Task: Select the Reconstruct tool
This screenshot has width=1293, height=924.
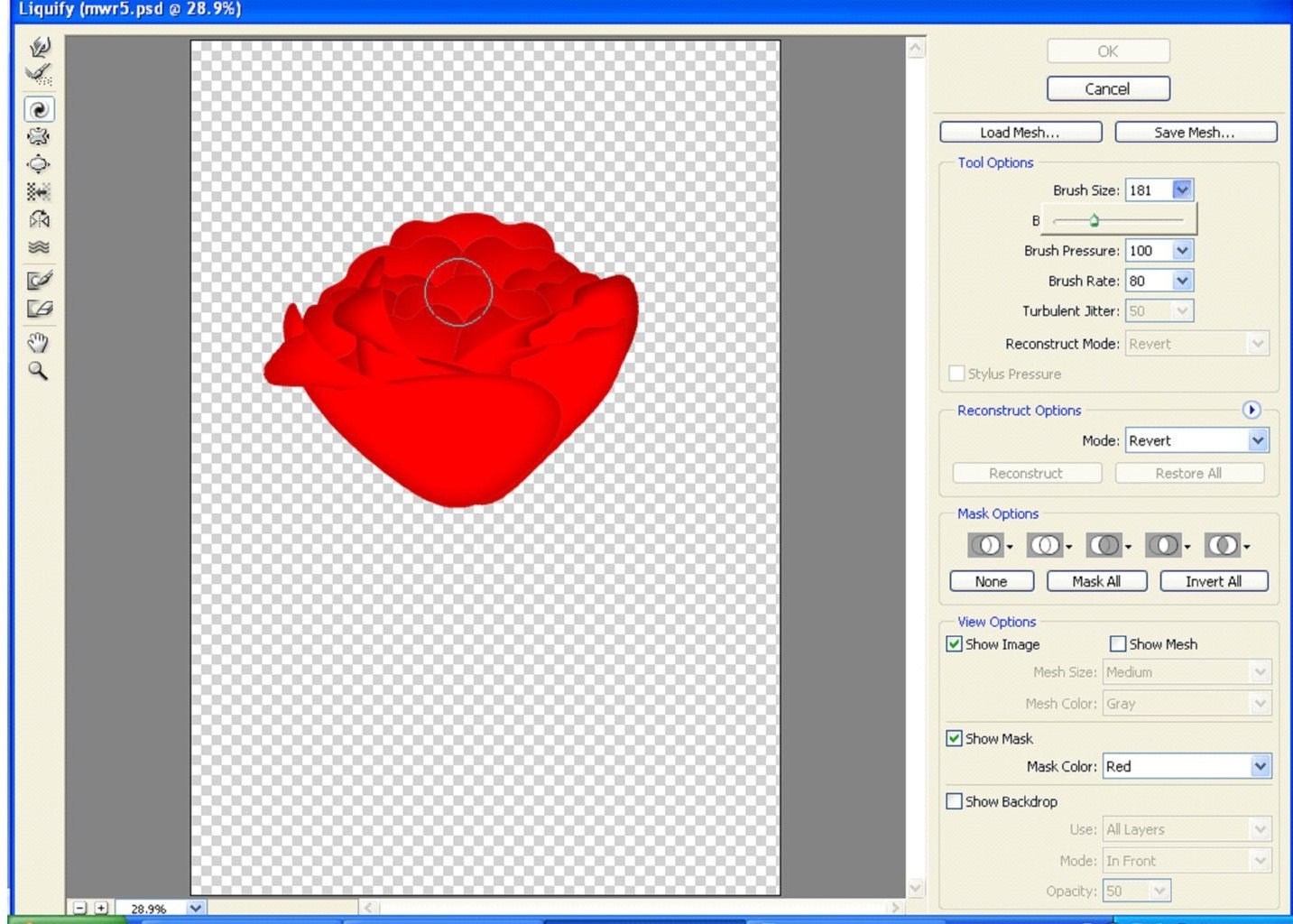Action: coord(37,77)
